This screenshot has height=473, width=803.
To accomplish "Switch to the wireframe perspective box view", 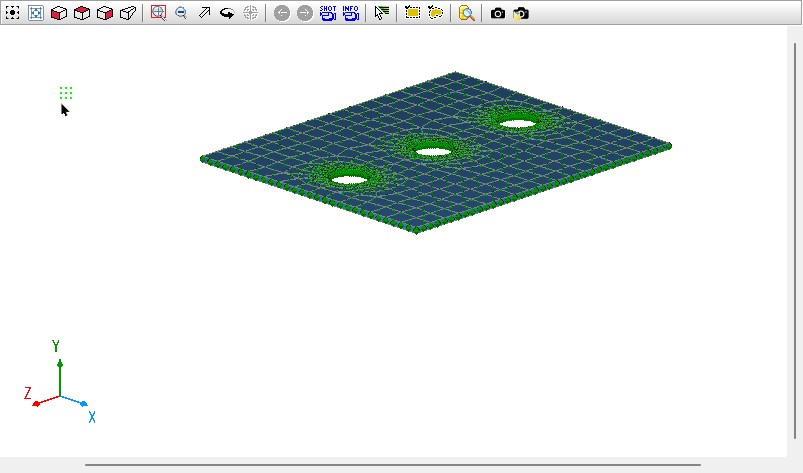I will [128, 13].
